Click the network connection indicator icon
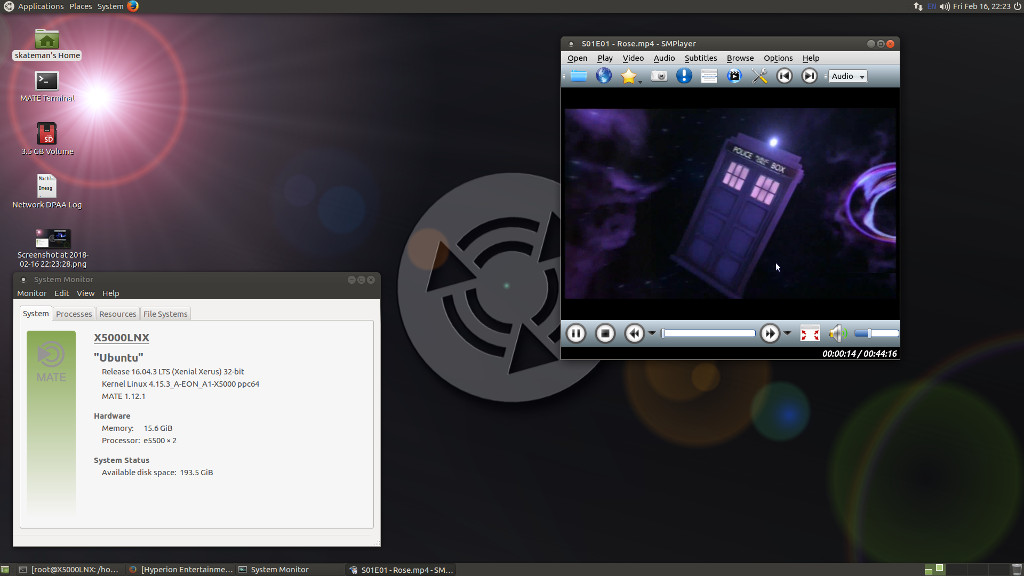The image size is (1024, 576). tap(918, 6)
